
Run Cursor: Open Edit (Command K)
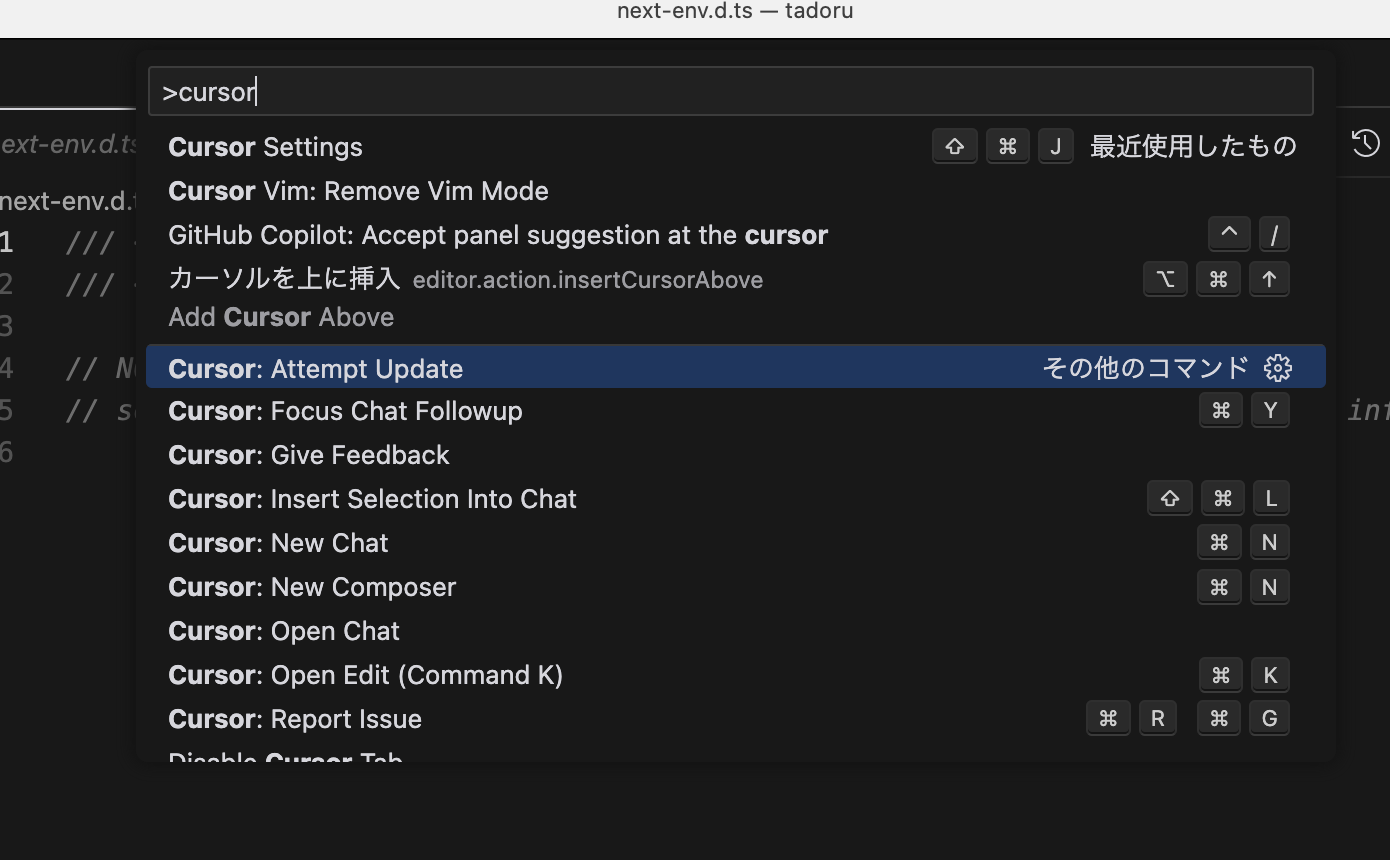[365, 675]
